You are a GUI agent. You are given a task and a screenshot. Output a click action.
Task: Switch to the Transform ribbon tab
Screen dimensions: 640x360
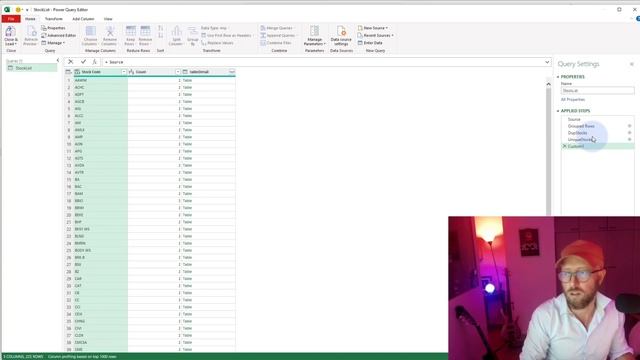click(x=54, y=19)
